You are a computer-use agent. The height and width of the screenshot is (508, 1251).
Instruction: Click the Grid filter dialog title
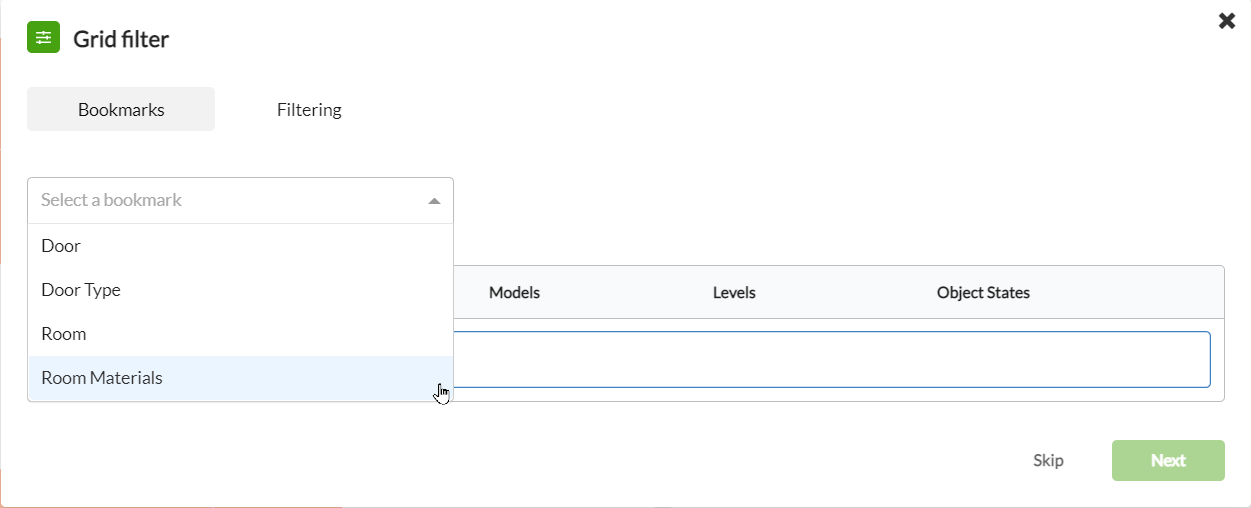click(121, 39)
